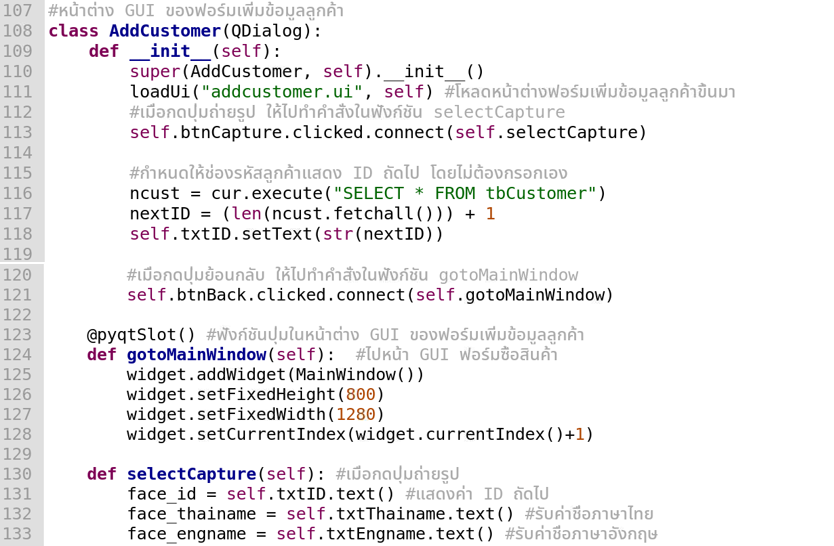The height and width of the screenshot is (546, 834).
Task: Click the super keyword on line 110
Action: click(155, 72)
